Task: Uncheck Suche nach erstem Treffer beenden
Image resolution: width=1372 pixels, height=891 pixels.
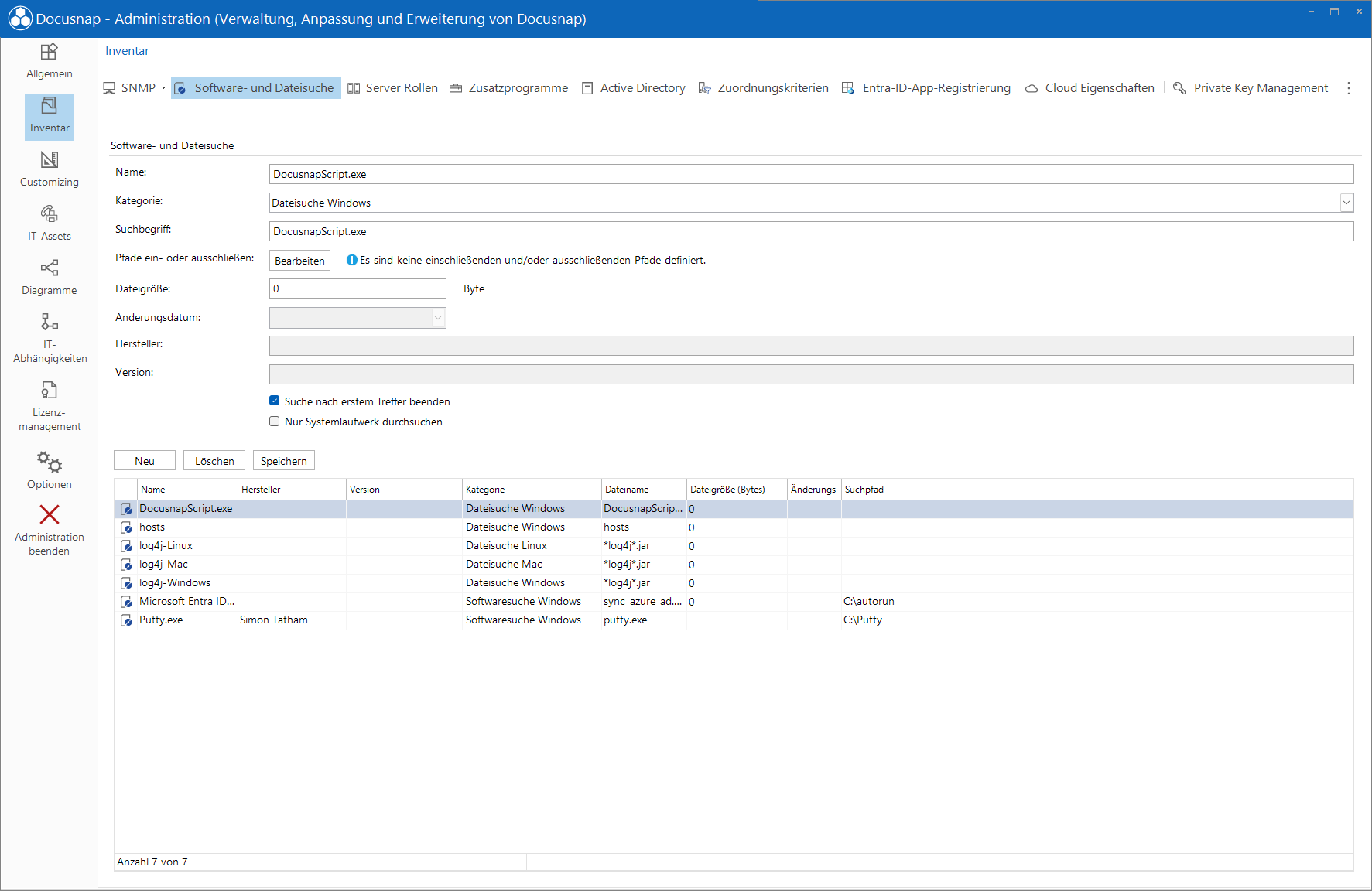Action: coord(274,401)
